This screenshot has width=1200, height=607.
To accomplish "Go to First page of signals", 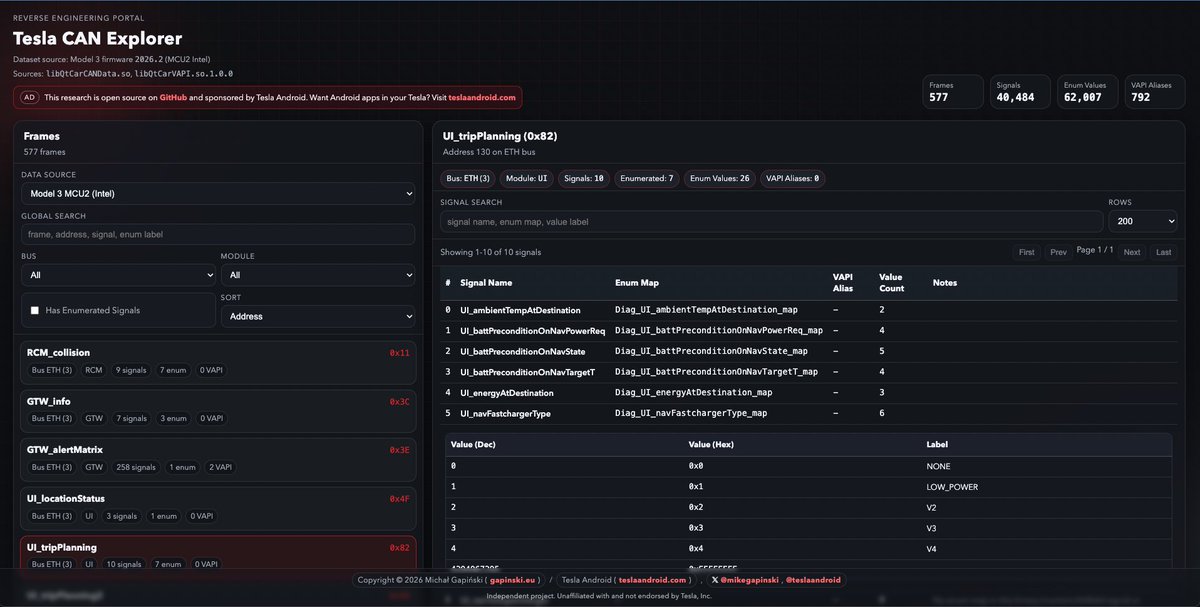I will pos(1026,252).
